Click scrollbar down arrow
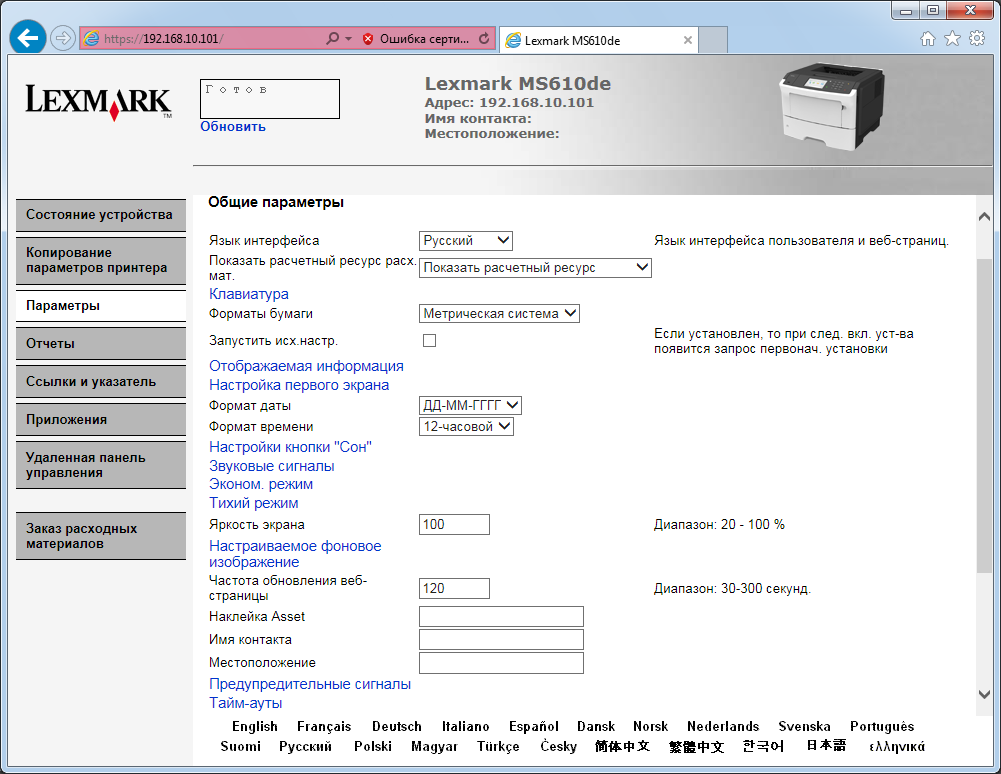This screenshot has height=774, width=1001. tap(984, 694)
